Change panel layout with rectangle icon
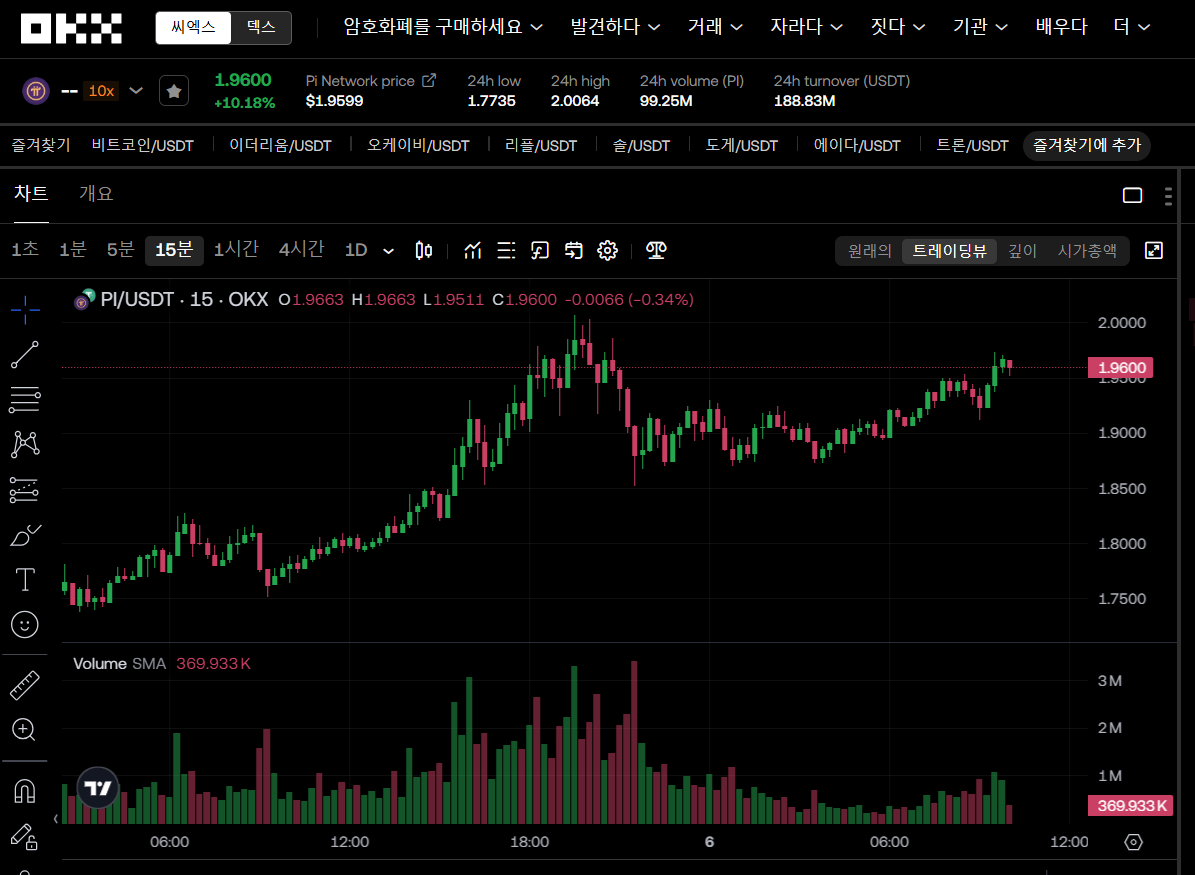Image resolution: width=1195 pixels, height=875 pixels. [x=1133, y=195]
